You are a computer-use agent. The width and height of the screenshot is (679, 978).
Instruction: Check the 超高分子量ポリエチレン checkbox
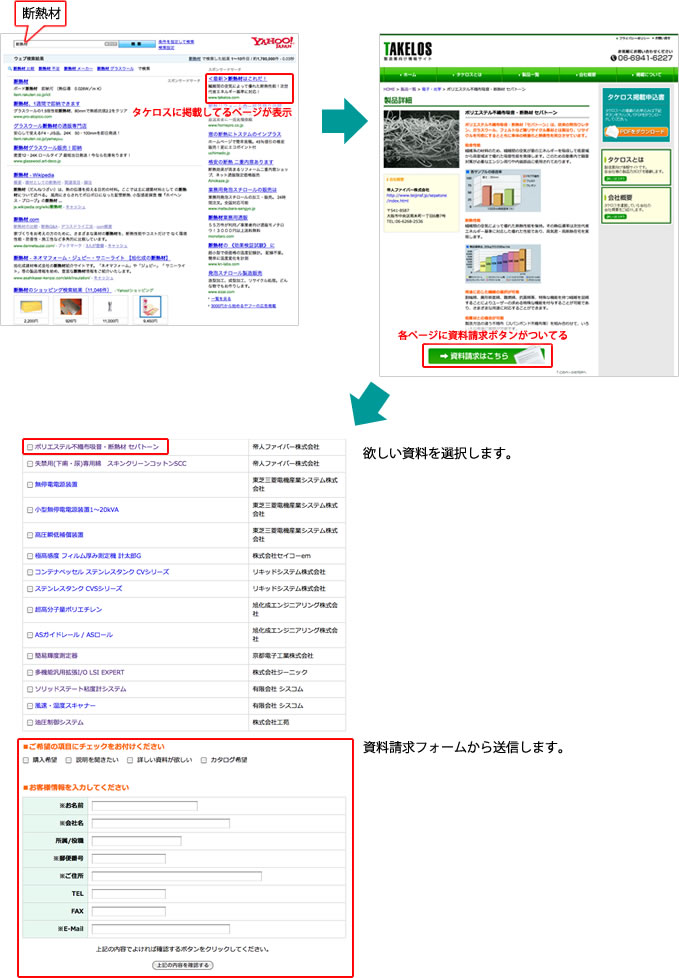click(29, 610)
